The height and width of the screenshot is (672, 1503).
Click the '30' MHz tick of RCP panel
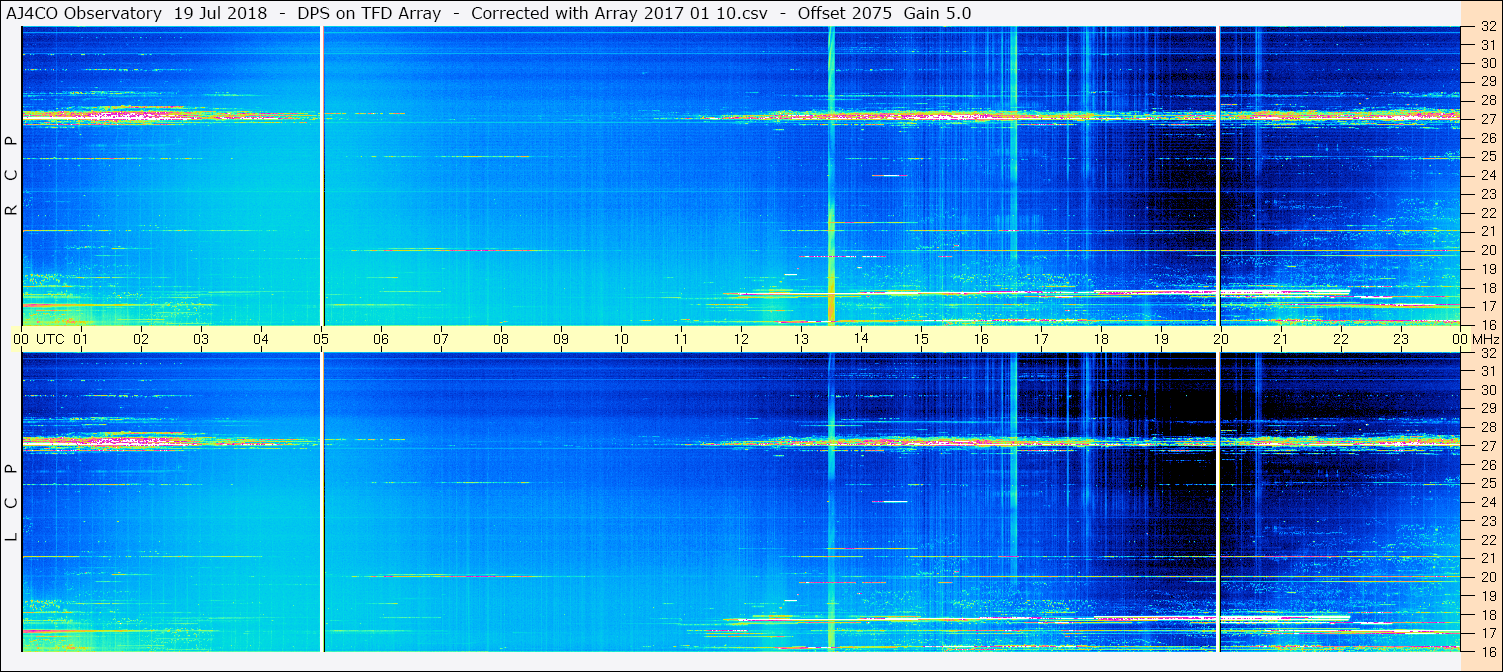click(x=1487, y=62)
